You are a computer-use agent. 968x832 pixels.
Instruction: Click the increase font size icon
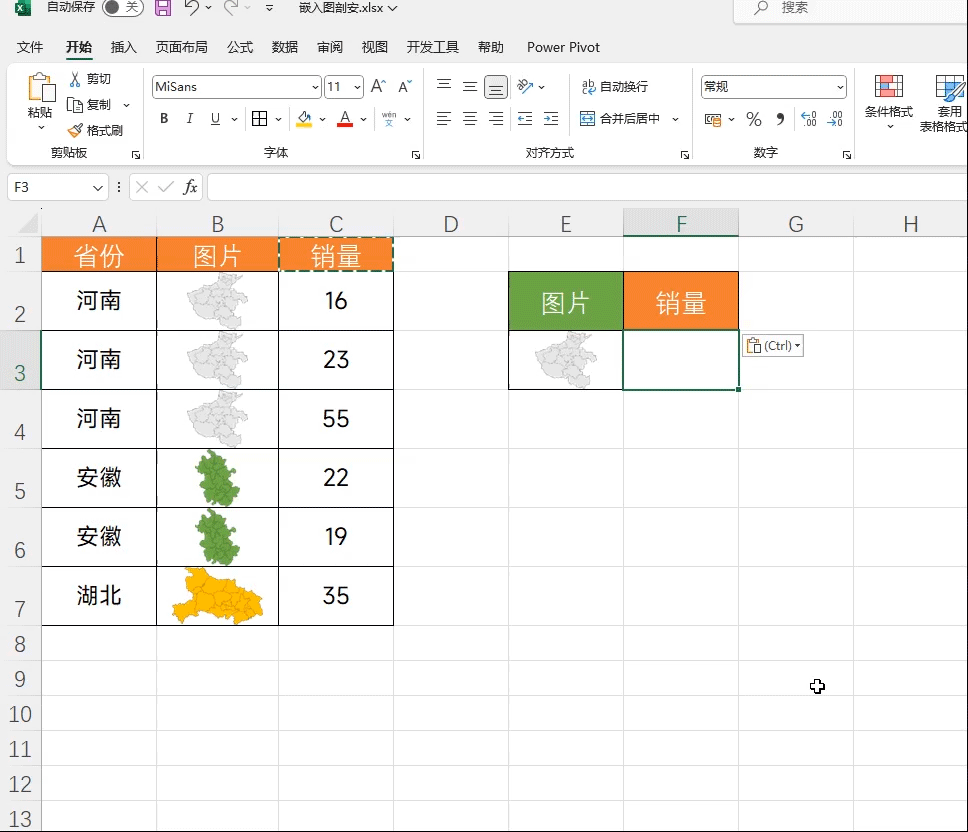[x=378, y=87]
